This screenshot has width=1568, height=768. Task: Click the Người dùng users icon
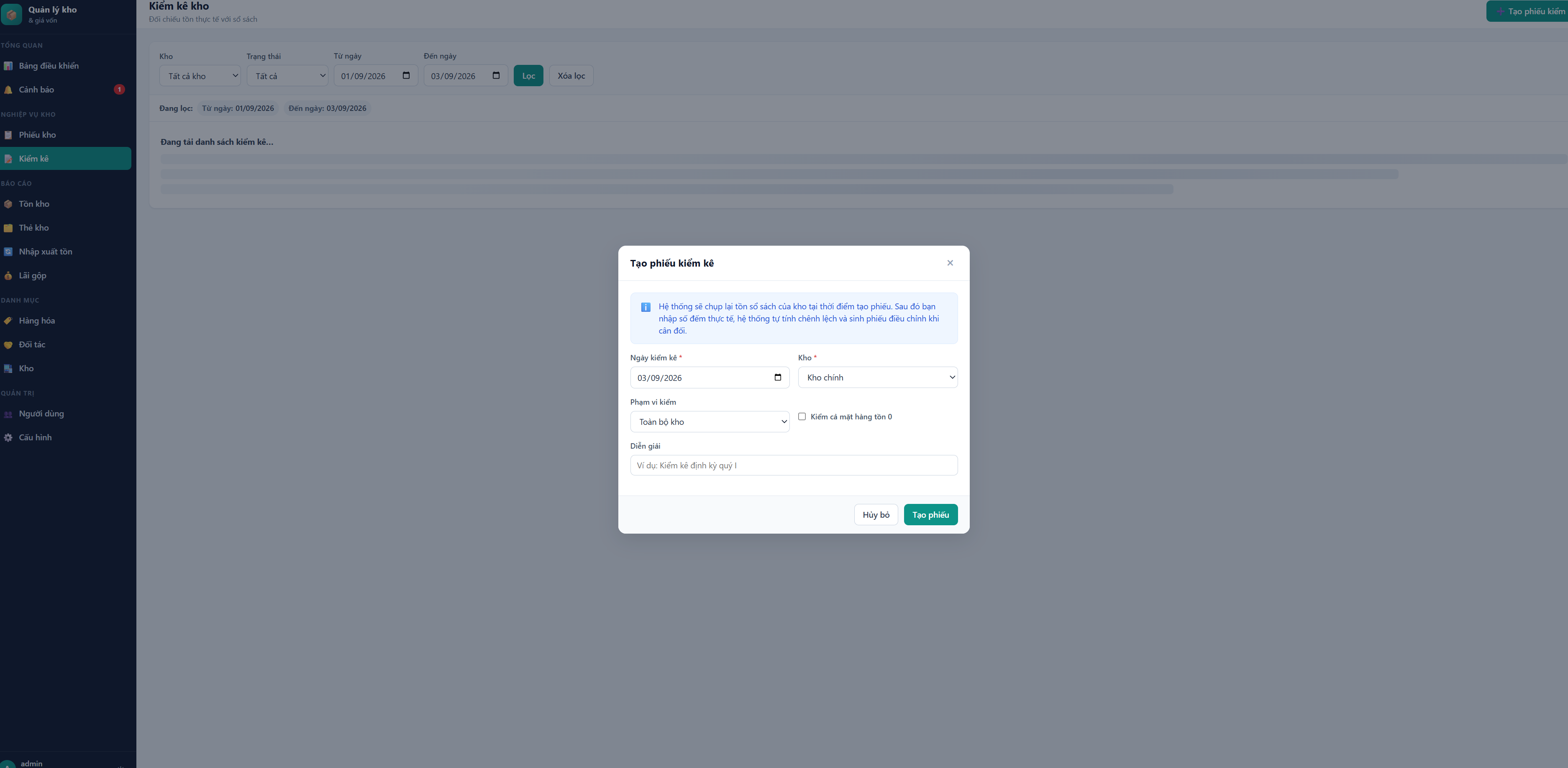coord(8,414)
